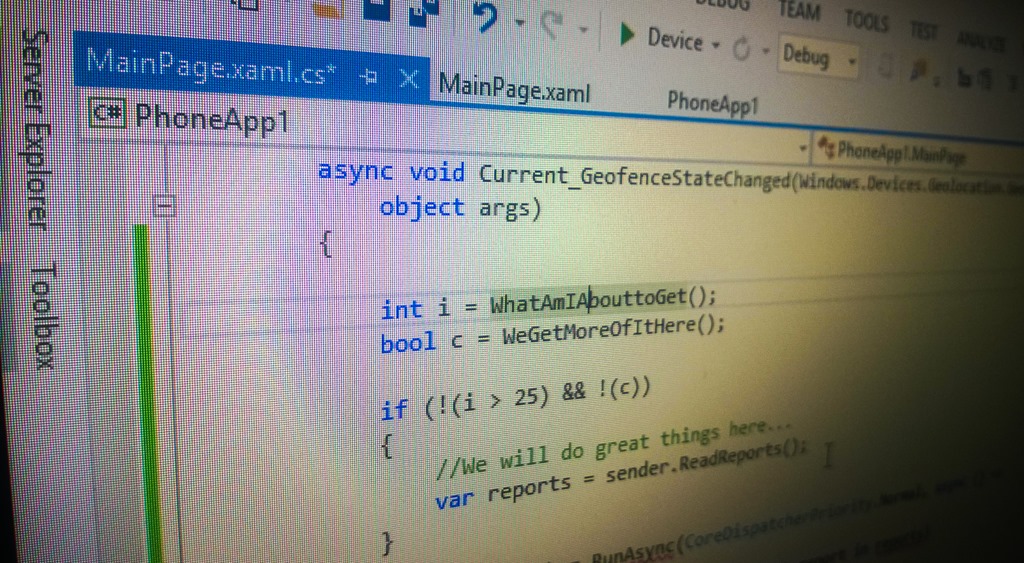The image size is (1024, 563).
Task: Click the refresh circular arrow icon
Action: click(x=741, y=50)
